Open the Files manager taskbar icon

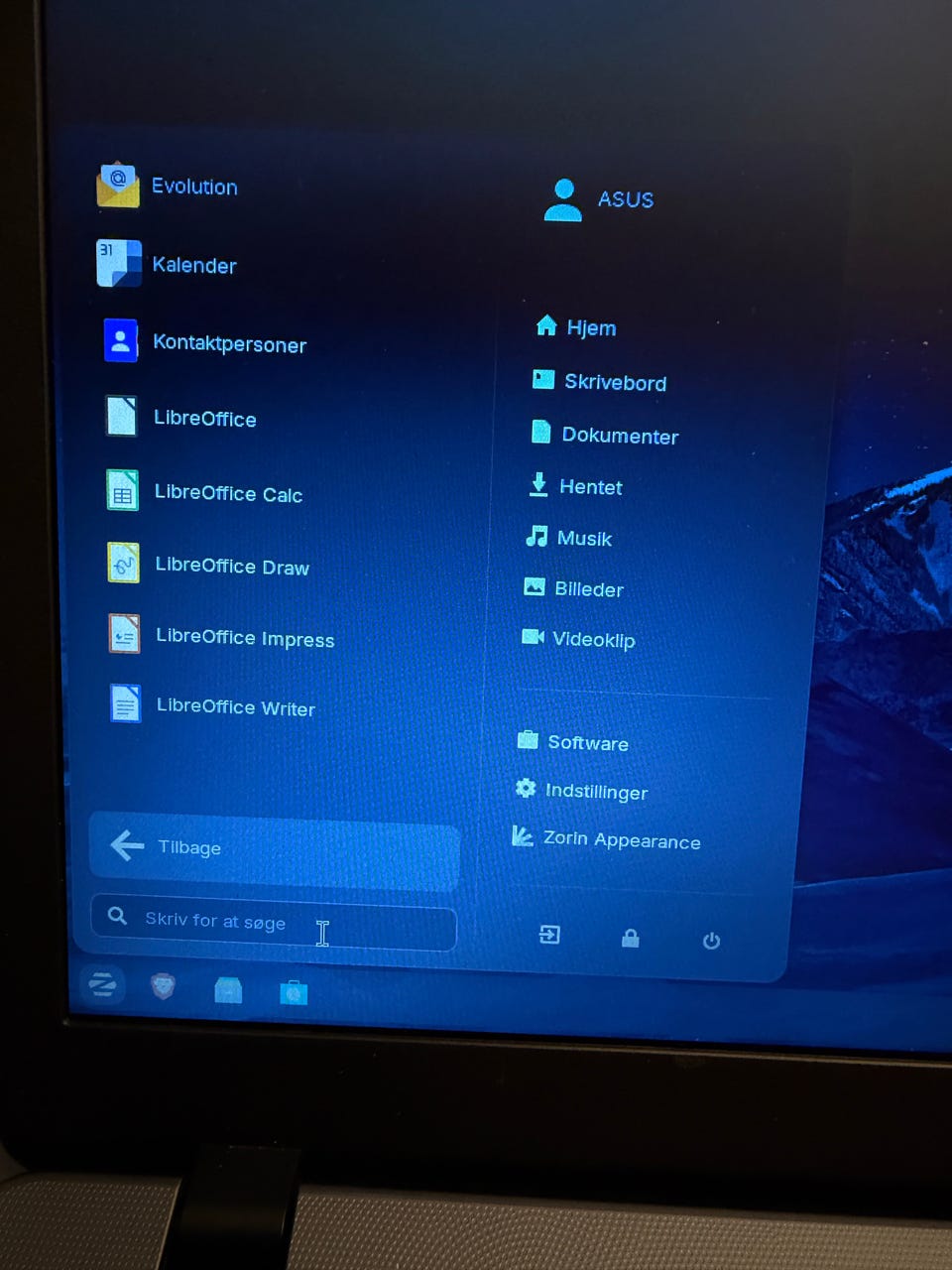228,989
